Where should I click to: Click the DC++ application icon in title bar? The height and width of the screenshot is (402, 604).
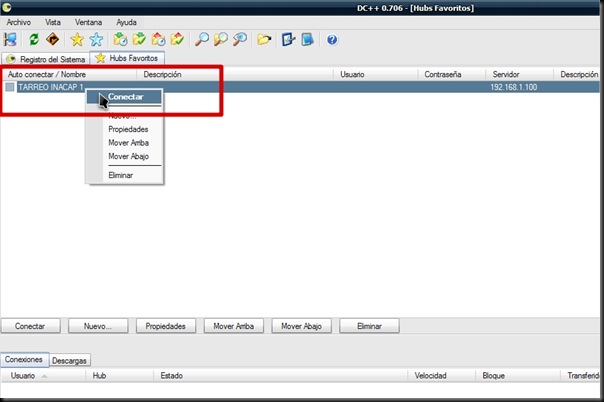[7, 7]
